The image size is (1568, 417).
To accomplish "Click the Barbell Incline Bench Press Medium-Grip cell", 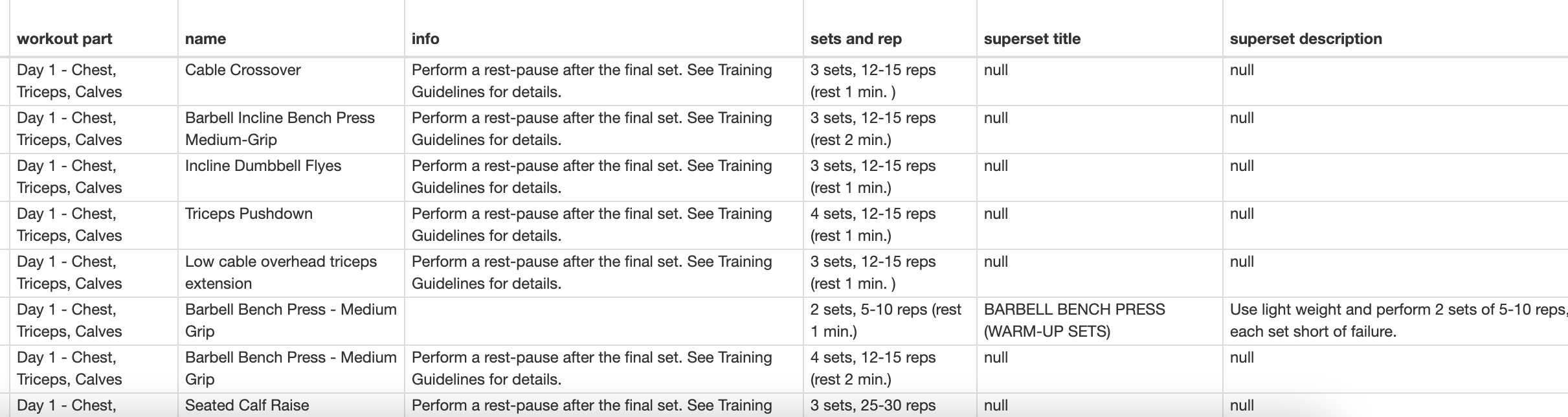I will click(280, 128).
